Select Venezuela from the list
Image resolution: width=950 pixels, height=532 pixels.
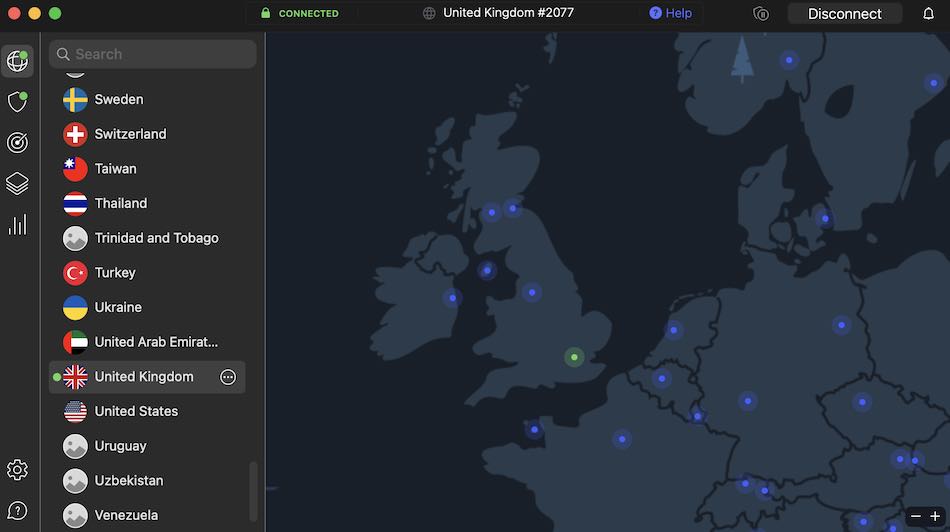147,515
